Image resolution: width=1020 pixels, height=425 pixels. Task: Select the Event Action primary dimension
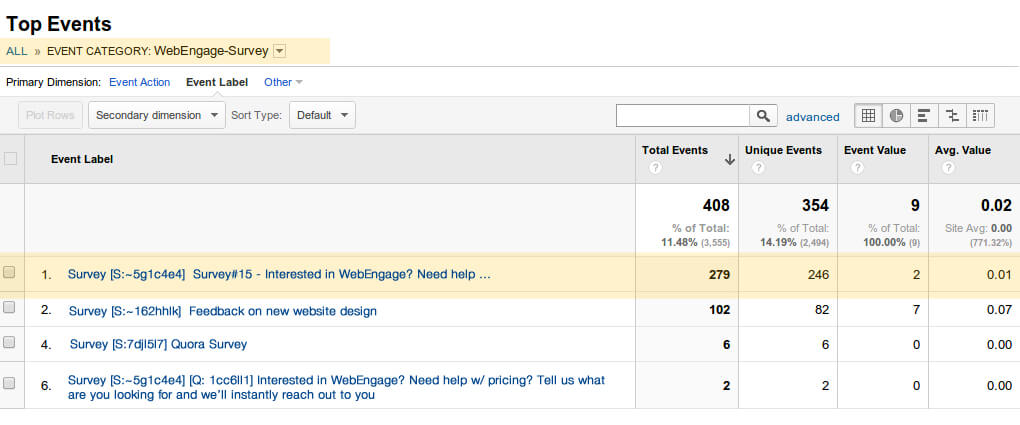(x=139, y=82)
